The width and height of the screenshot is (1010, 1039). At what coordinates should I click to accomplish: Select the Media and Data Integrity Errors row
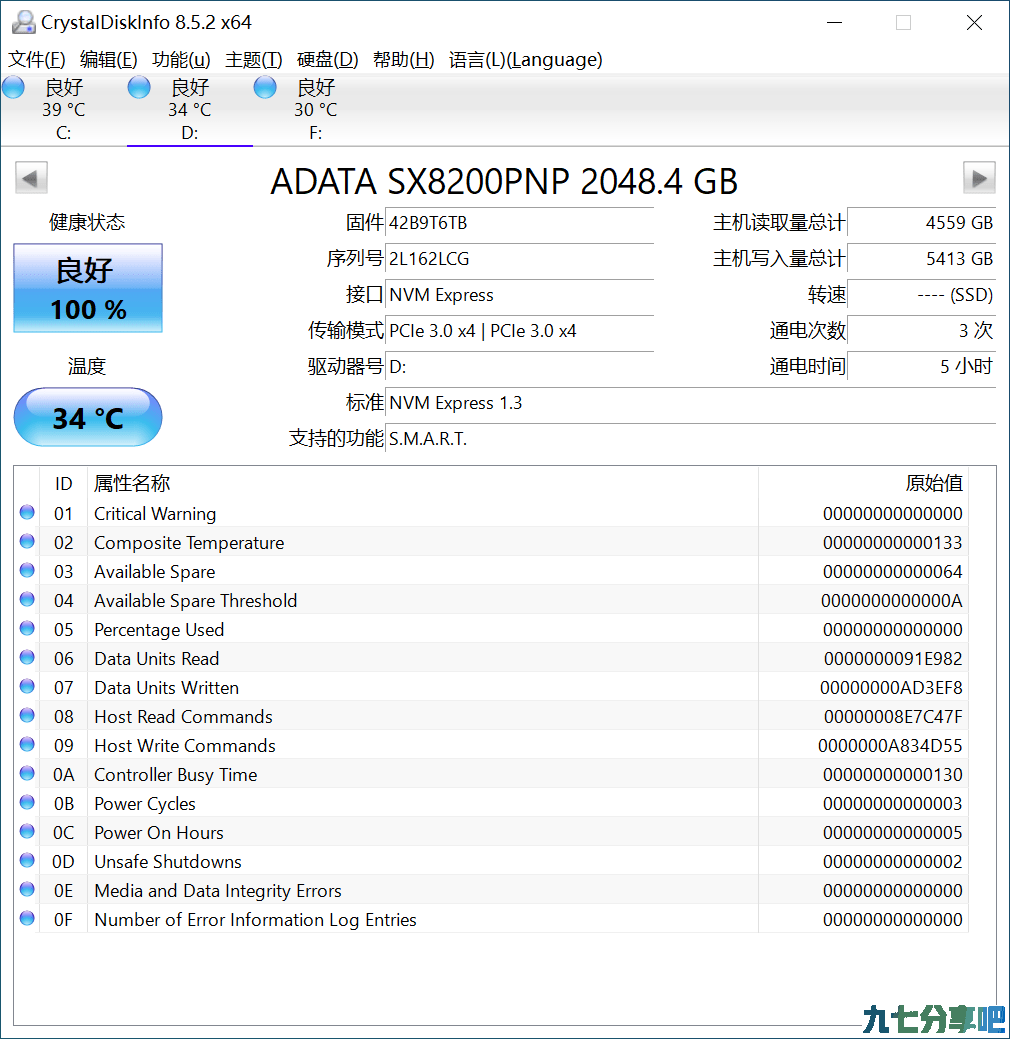(491, 891)
